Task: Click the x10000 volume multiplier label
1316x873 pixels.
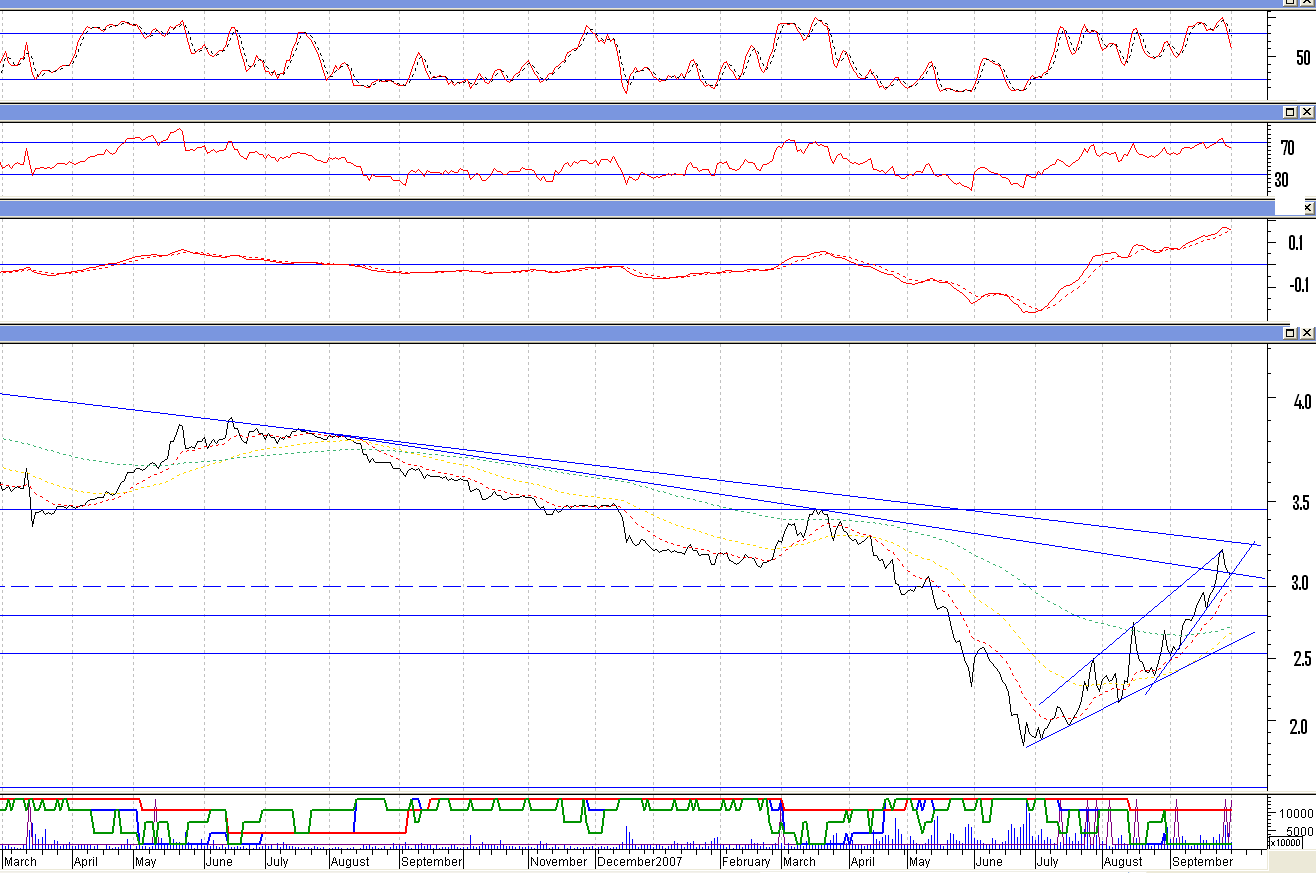Action: [x=1292, y=843]
